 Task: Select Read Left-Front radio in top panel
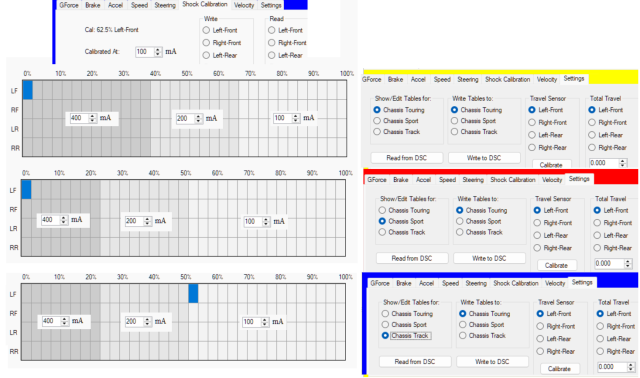tap(271, 30)
